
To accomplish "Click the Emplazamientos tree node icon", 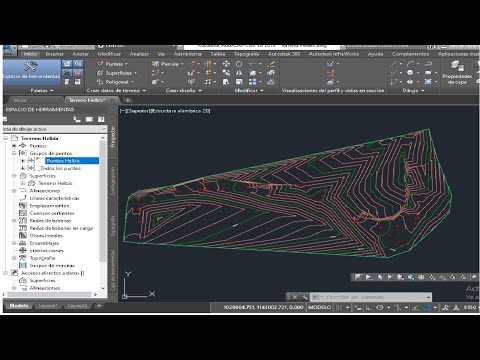I will tap(23, 206).
